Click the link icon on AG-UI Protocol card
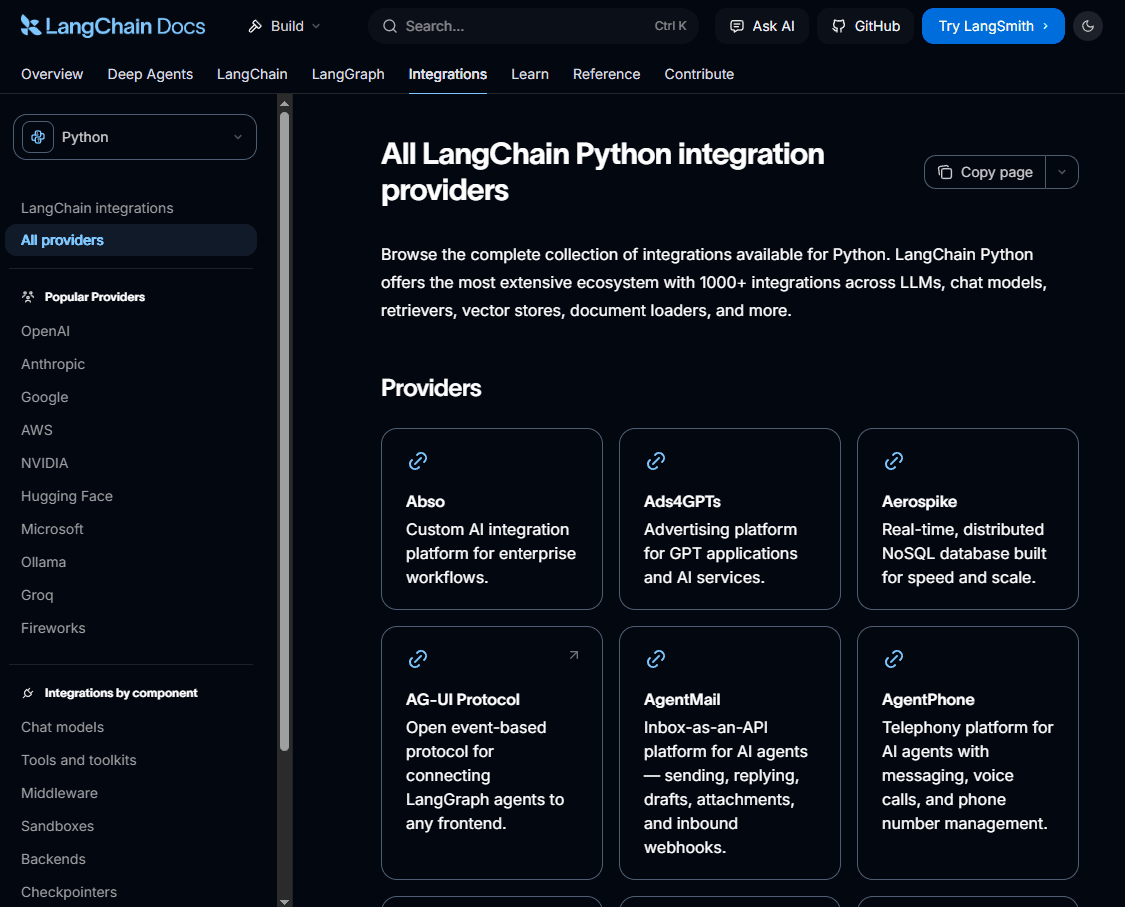The height and width of the screenshot is (907, 1125). coord(418,659)
